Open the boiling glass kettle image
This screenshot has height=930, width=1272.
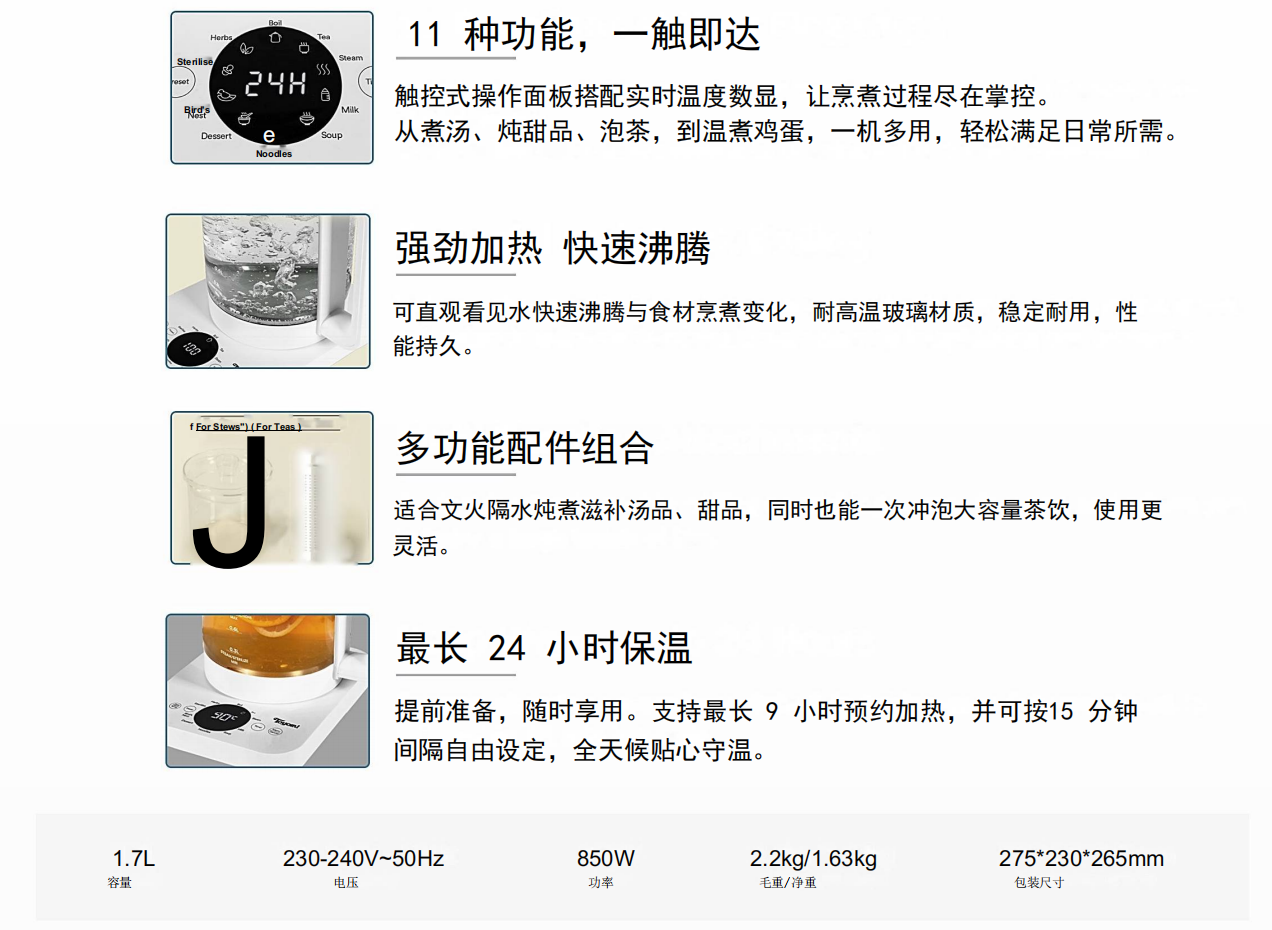[268, 291]
